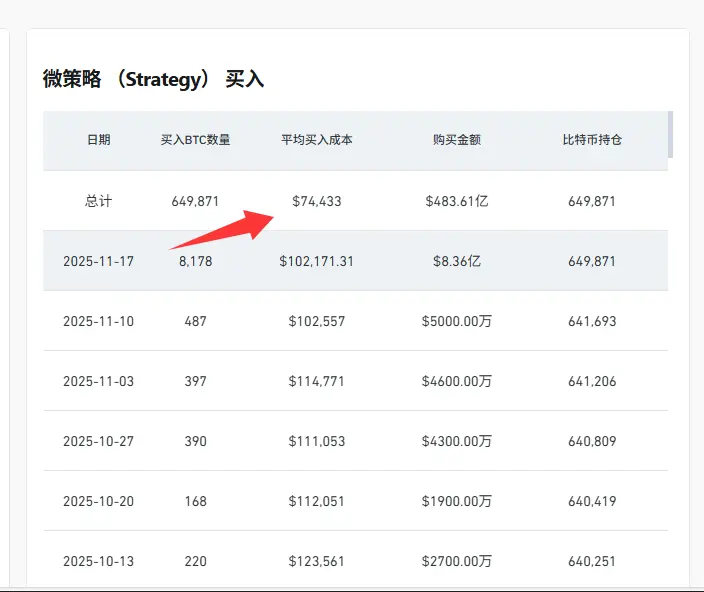The height and width of the screenshot is (592, 704).
Task: Select the $5000.00万 purchase amount cell
Action: pos(457,321)
